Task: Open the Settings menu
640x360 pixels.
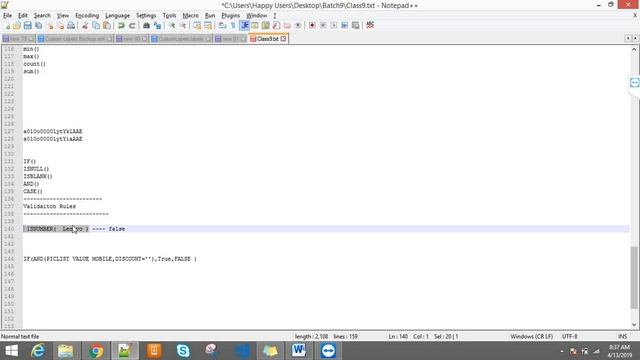Action: (x=146, y=16)
